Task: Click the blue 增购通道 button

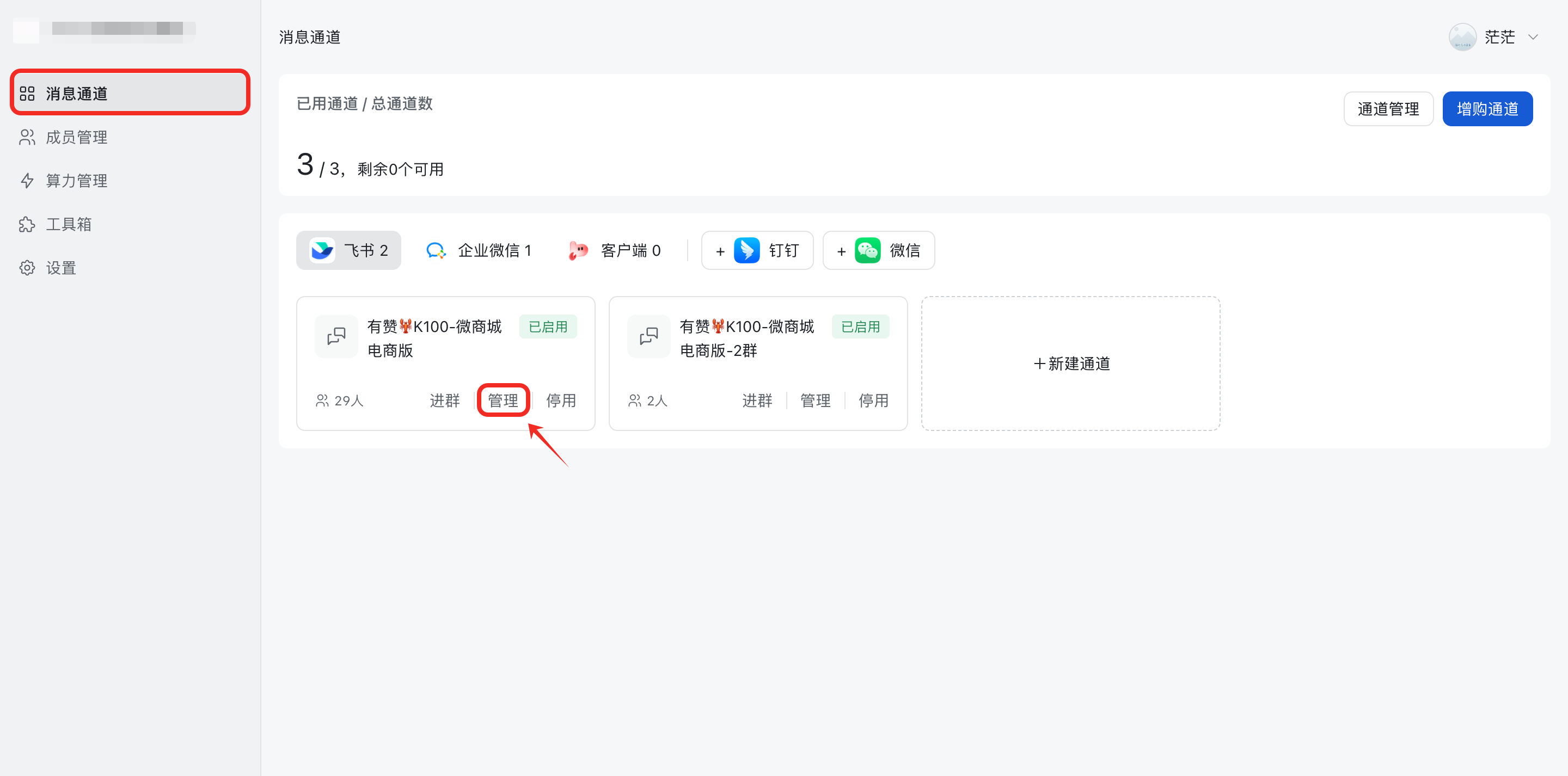Action: click(x=1487, y=109)
